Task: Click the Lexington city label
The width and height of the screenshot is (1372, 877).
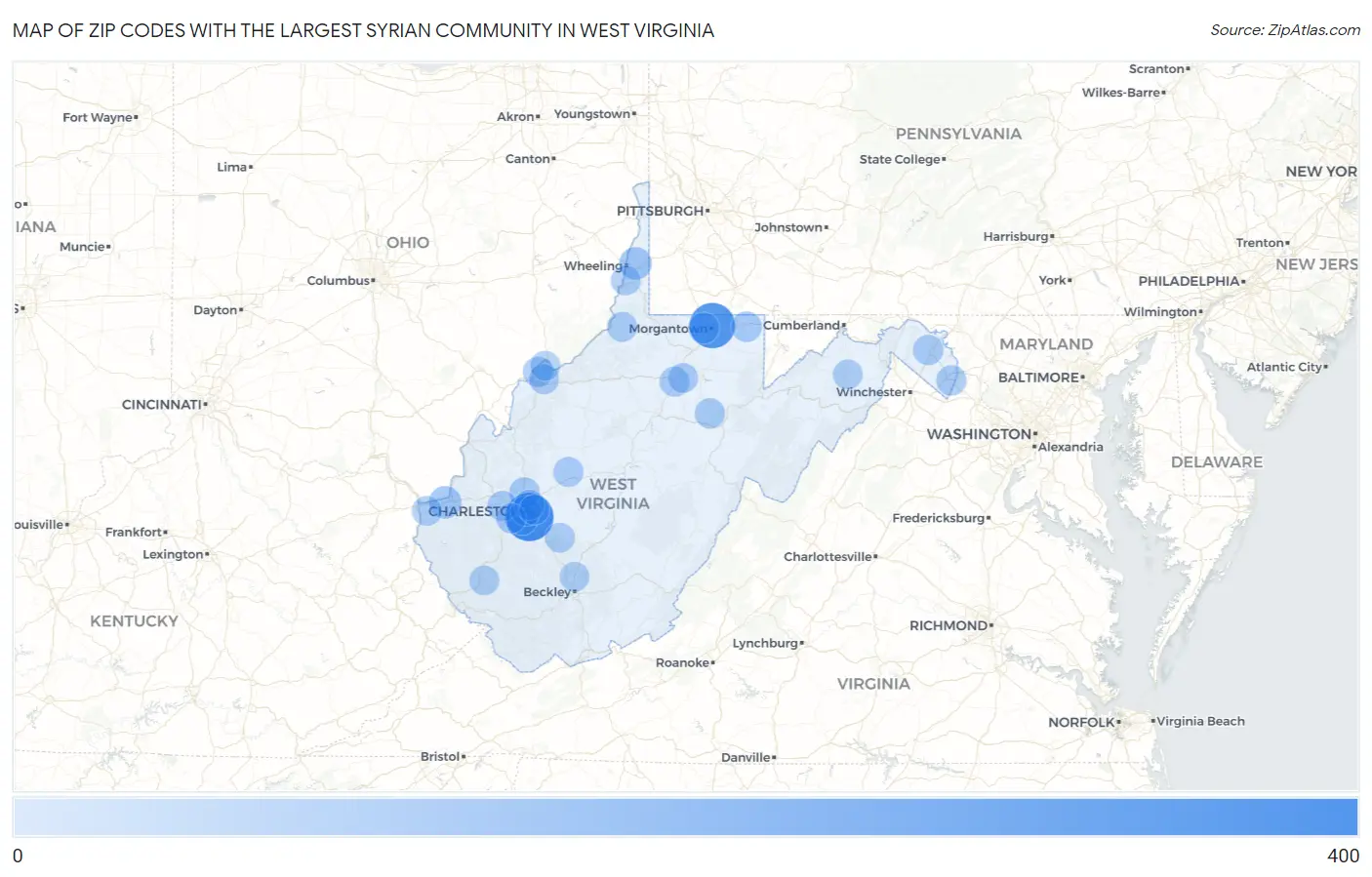Action: click(173, 554)
